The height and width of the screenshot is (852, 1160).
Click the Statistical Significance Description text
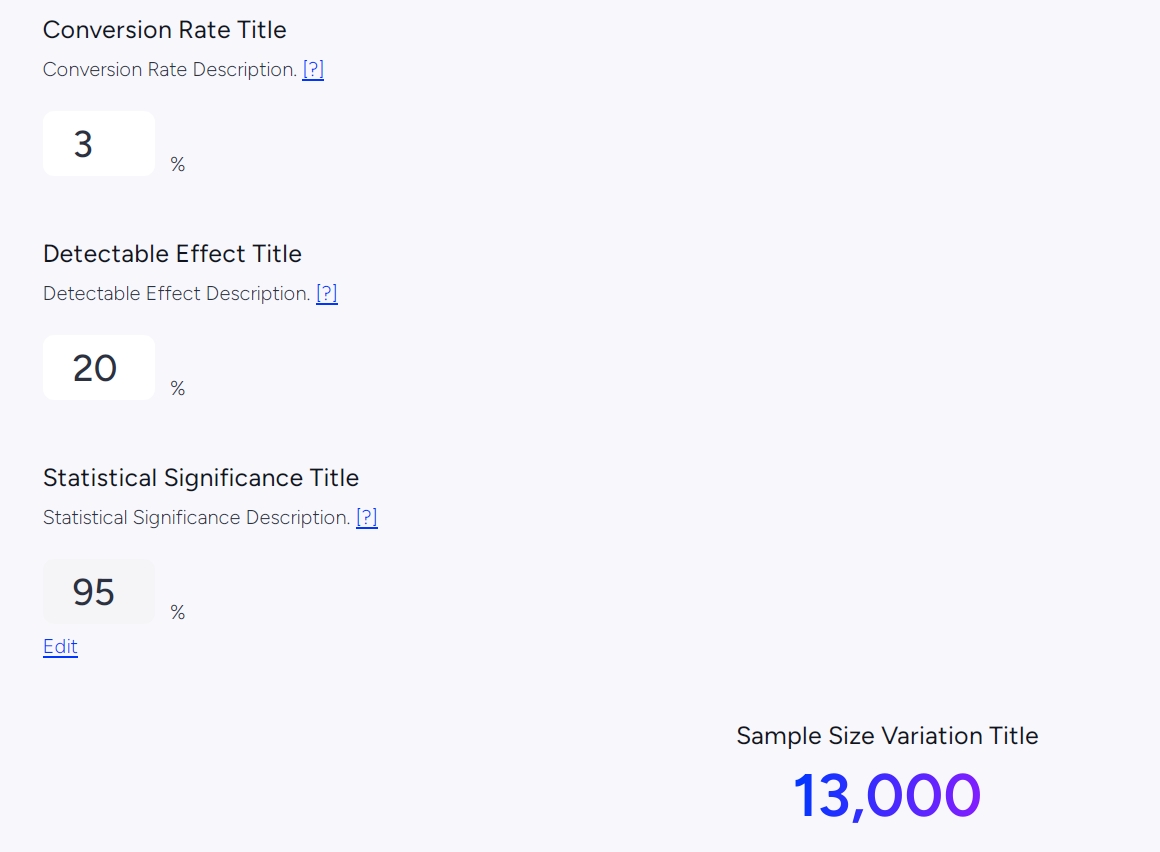(197, 518)
